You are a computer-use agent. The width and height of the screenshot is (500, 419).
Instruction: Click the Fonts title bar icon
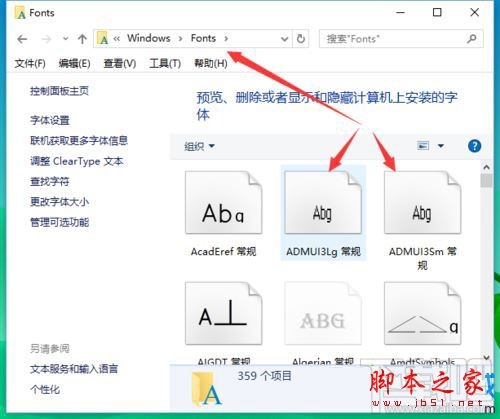20,13
